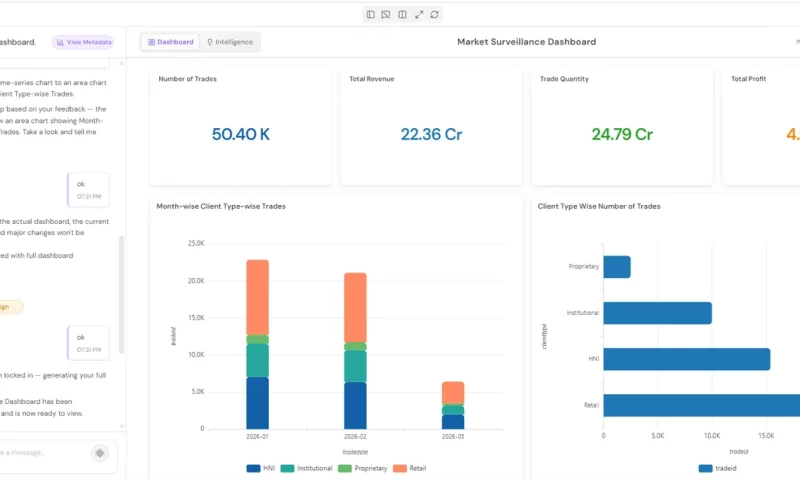The height and width of the screenshot is (480, 800).
Task: Click the Month-wise Client Type-wise Trades title
Action: click(x=221, y=207)
